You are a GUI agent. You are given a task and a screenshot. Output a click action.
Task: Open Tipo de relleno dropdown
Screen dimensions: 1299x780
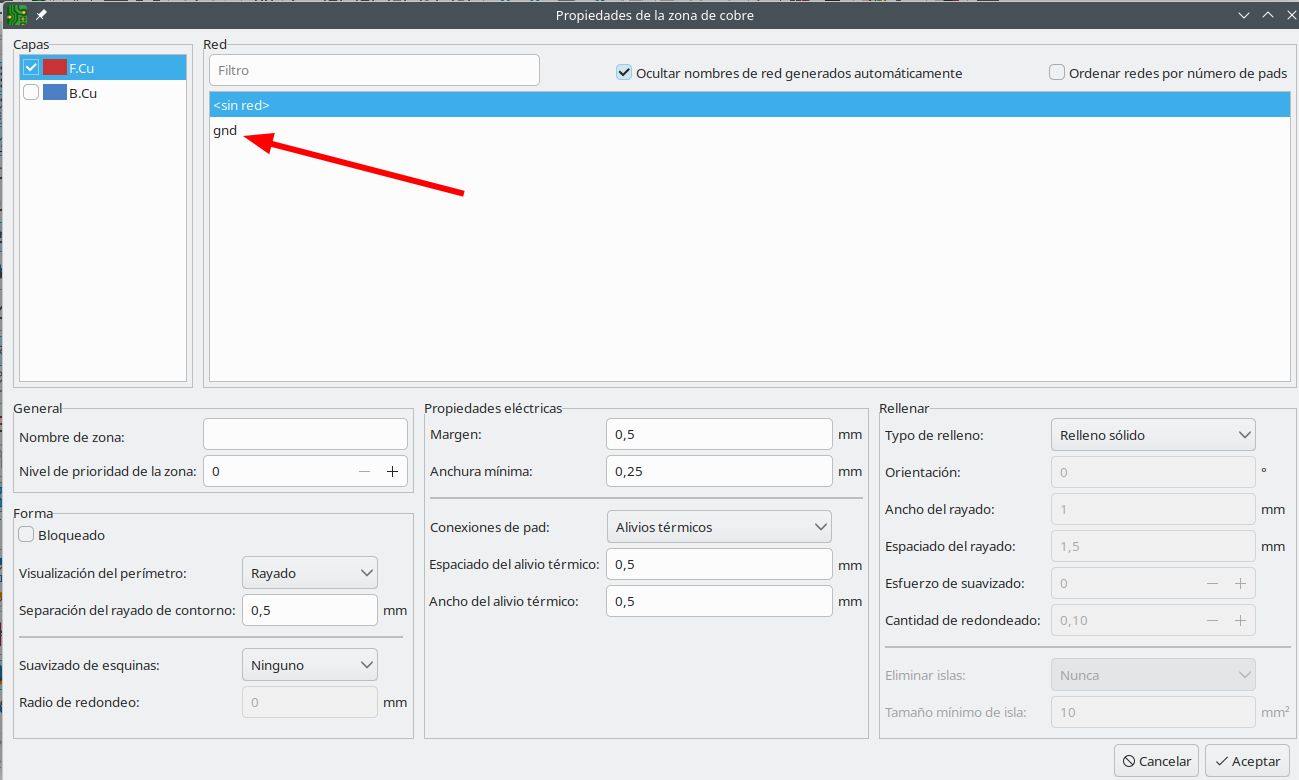[1153, 435]
